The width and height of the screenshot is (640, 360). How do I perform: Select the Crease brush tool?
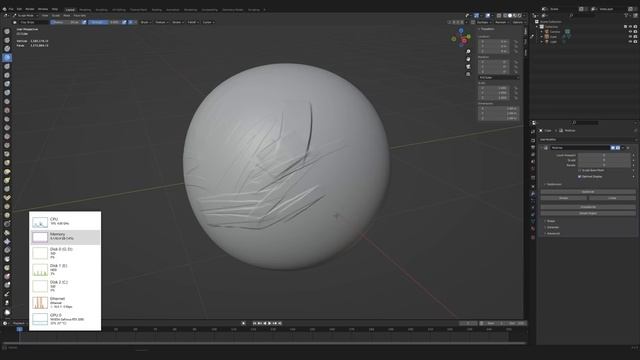click(x=7, y=101)
